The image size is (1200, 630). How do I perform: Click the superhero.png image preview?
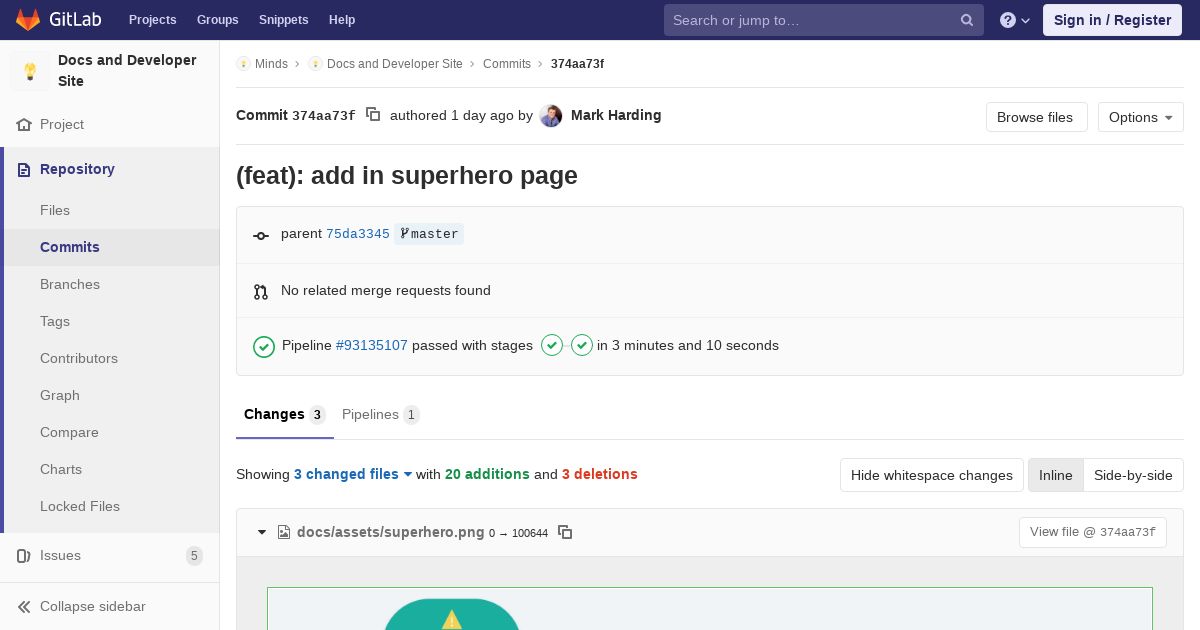point(710,609)
